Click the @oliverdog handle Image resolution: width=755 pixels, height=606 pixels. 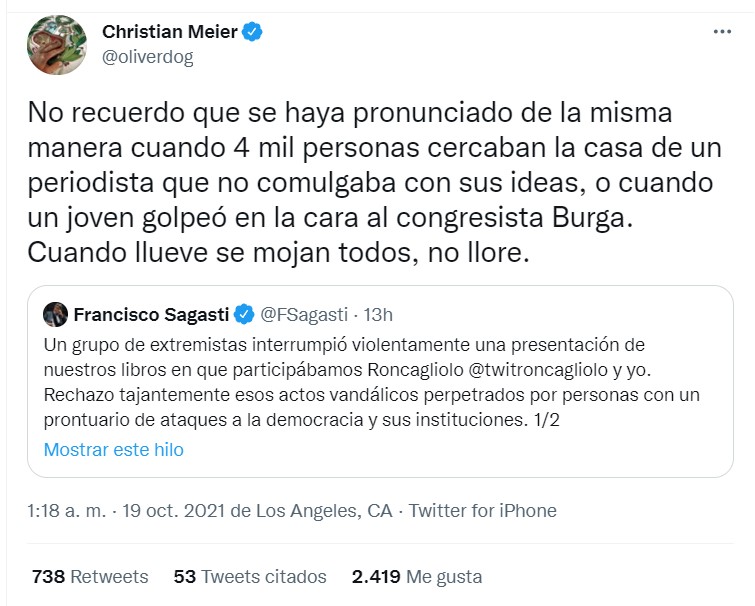tap(148, 56)
